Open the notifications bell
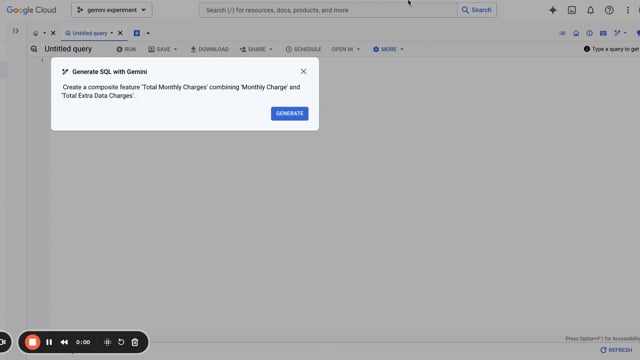Image resolution: width=640 pixels, height=360 pixels. pos(591,10)
